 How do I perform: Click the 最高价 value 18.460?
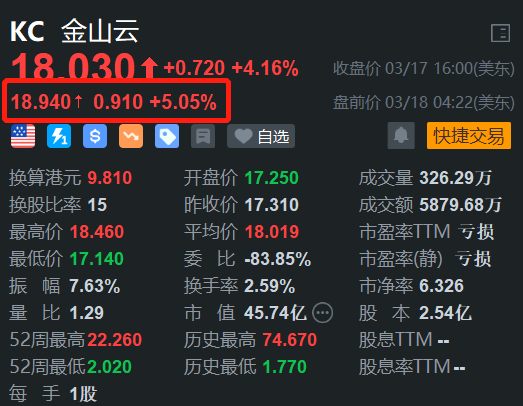(97, 232)
